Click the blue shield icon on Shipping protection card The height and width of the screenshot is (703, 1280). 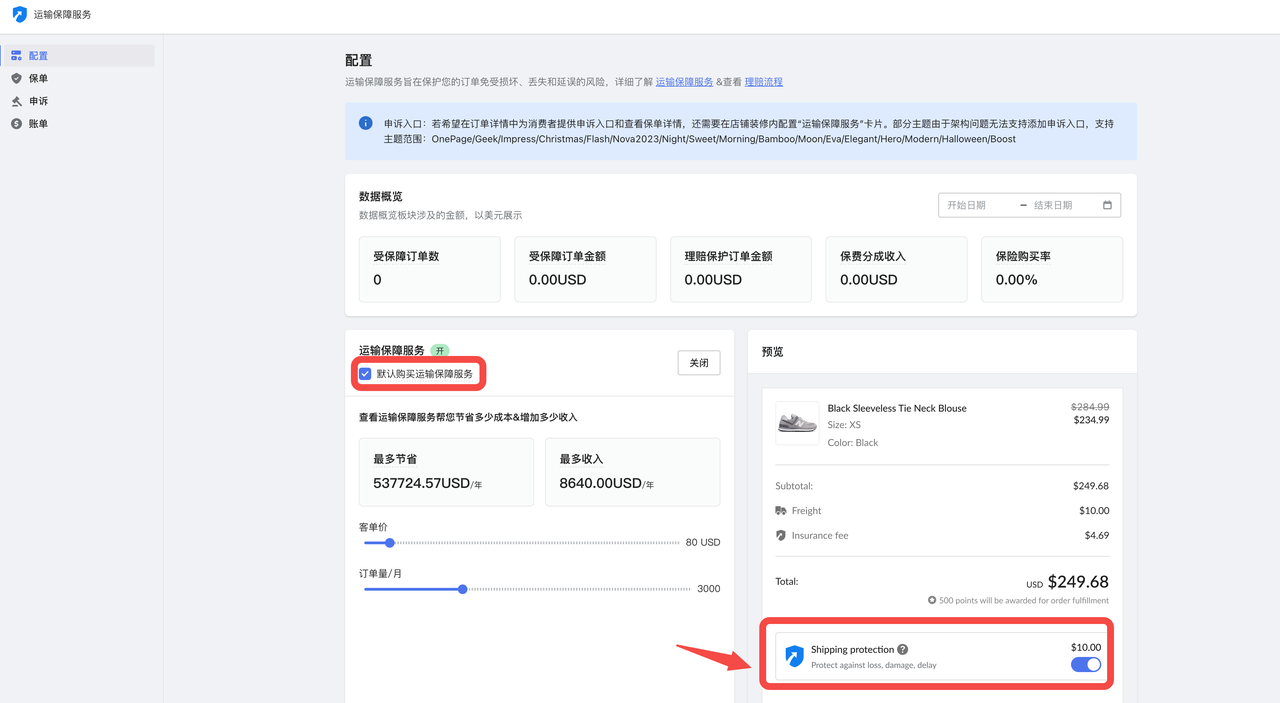point(793,656)
